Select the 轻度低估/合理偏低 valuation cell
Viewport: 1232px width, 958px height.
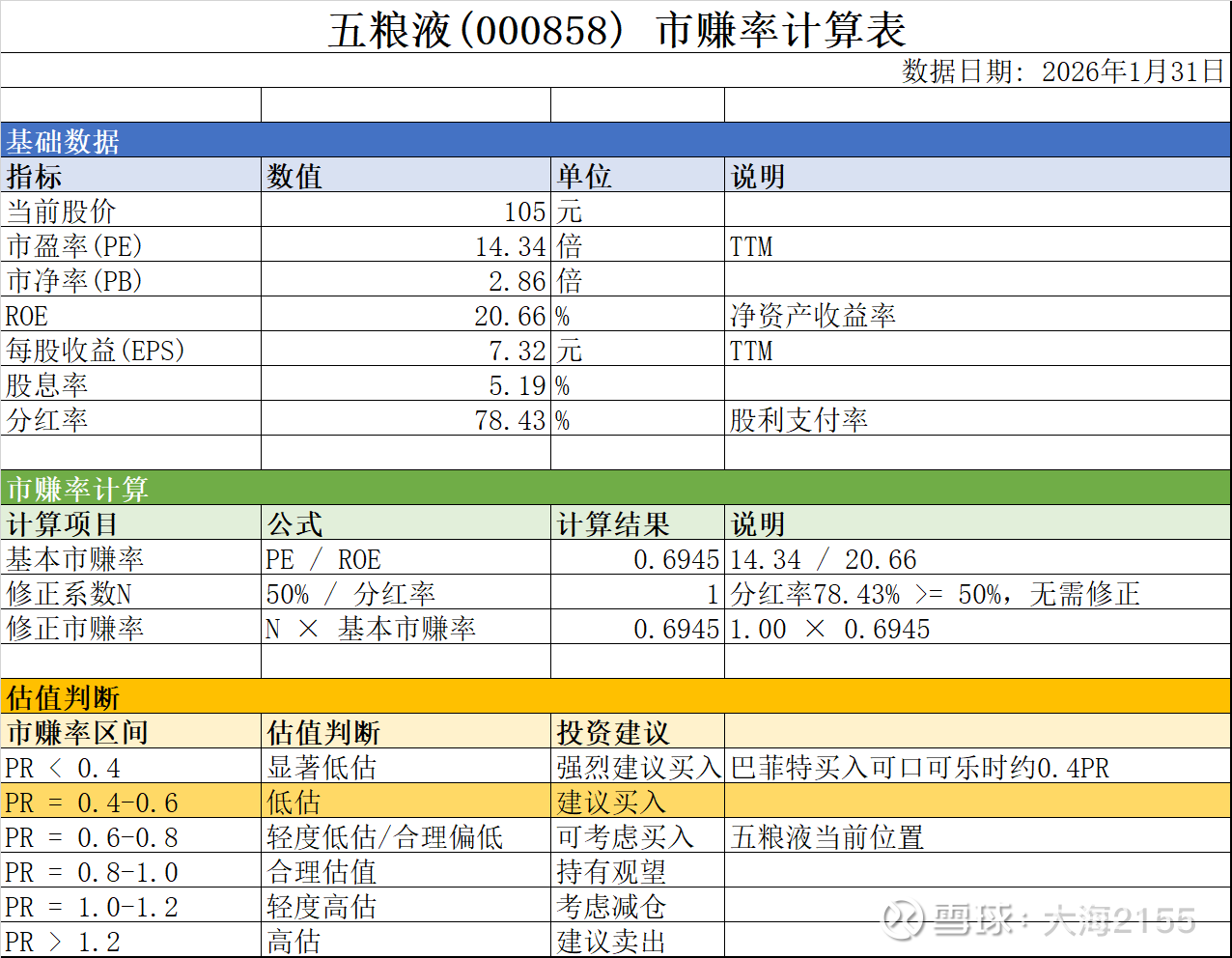click(406, 835)
